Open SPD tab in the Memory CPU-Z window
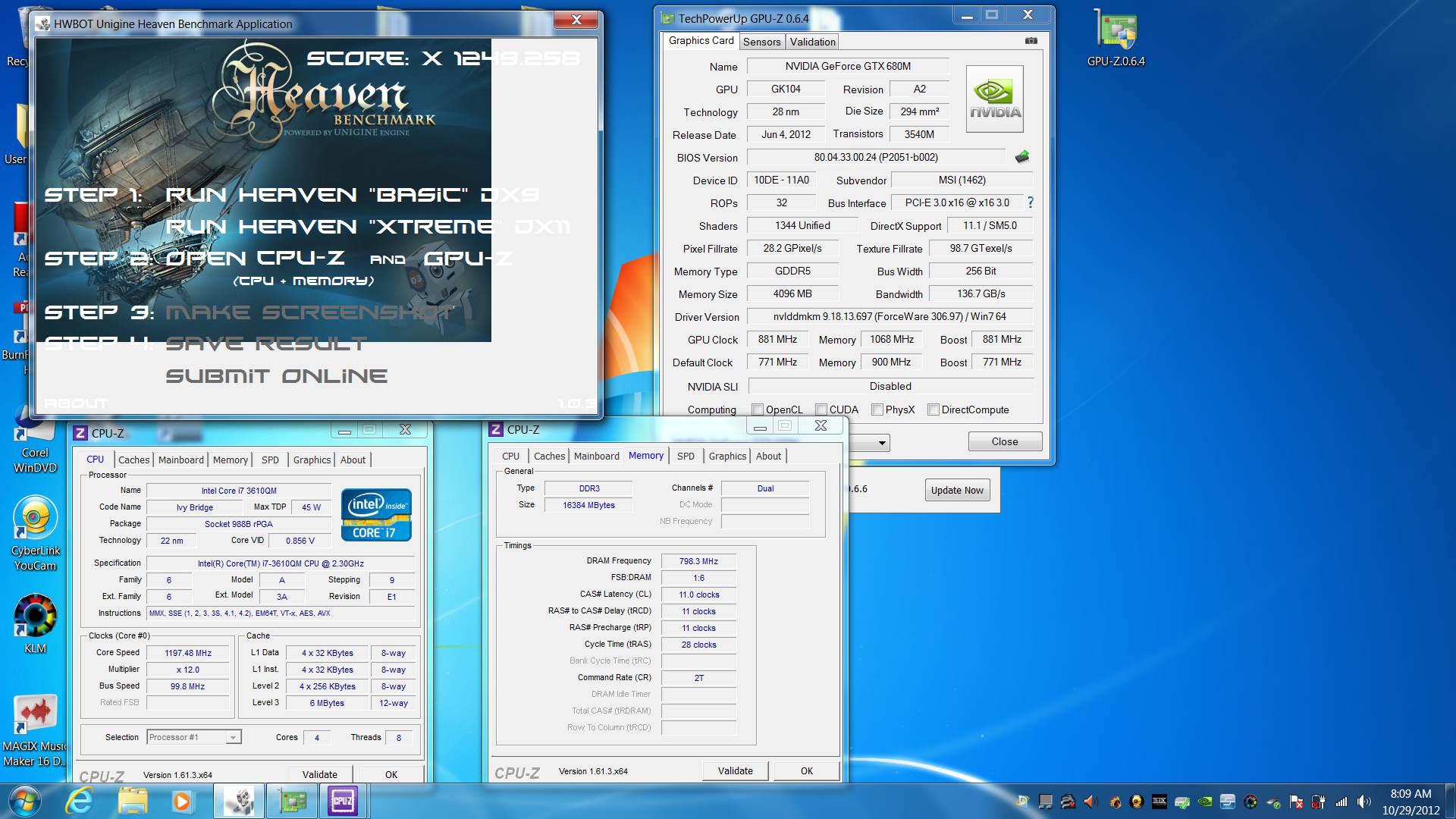The height and width of the screenshot is (819, 1456). point(686,456)
